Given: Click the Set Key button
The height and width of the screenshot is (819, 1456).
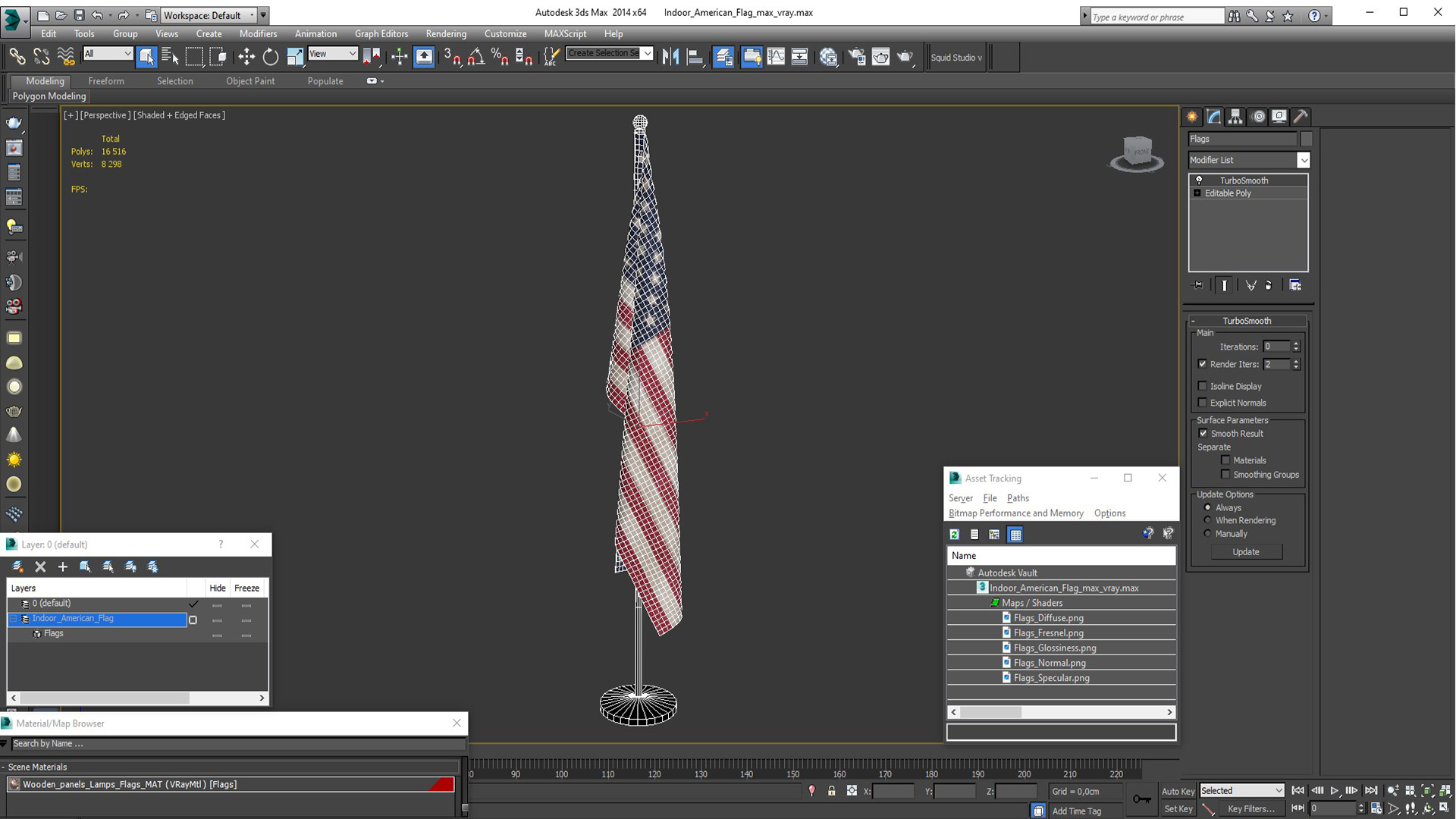Looking at the screenshot, I should coord(1178,808).
